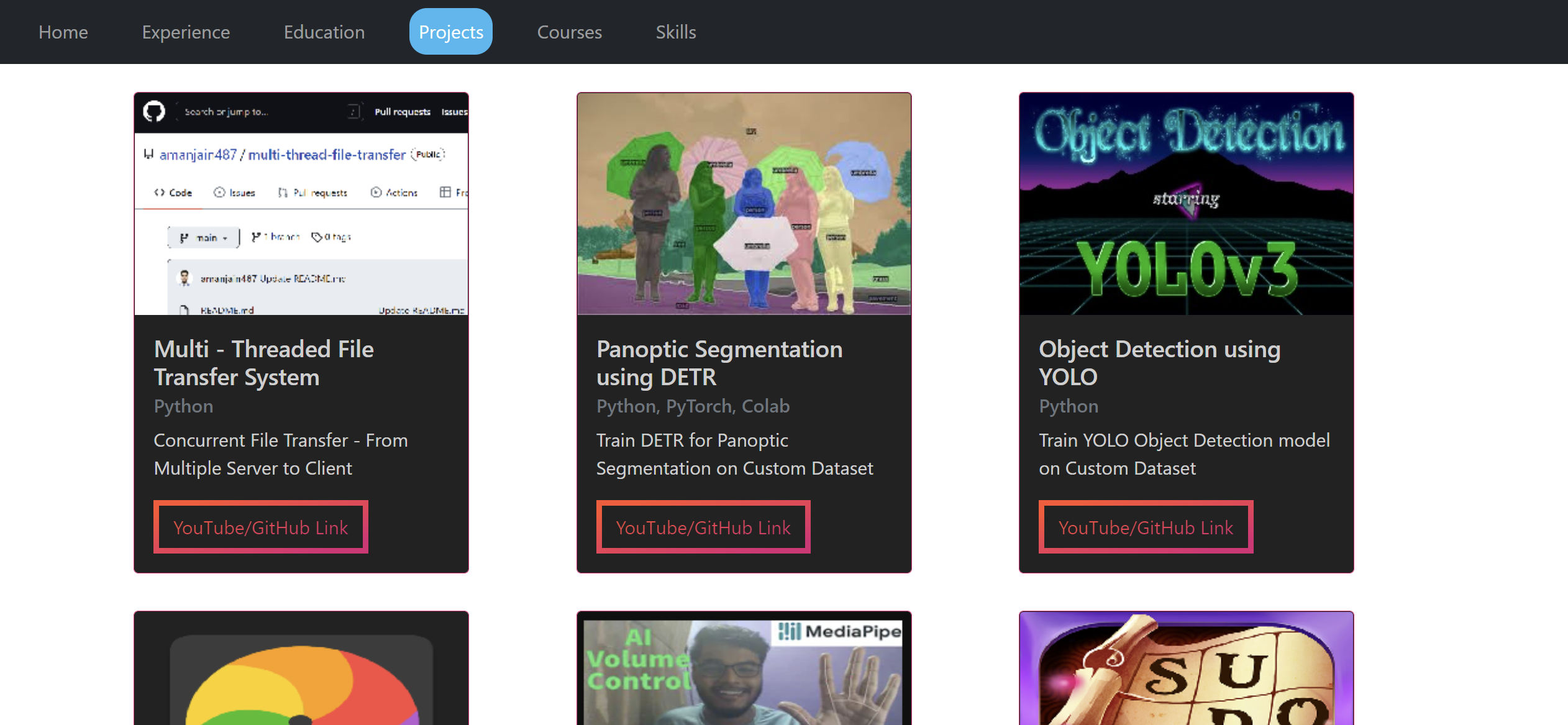Click the Multi - Threaded File Transfer System title
Viewport: 1568px width, 725px height.
pos(263,363)
